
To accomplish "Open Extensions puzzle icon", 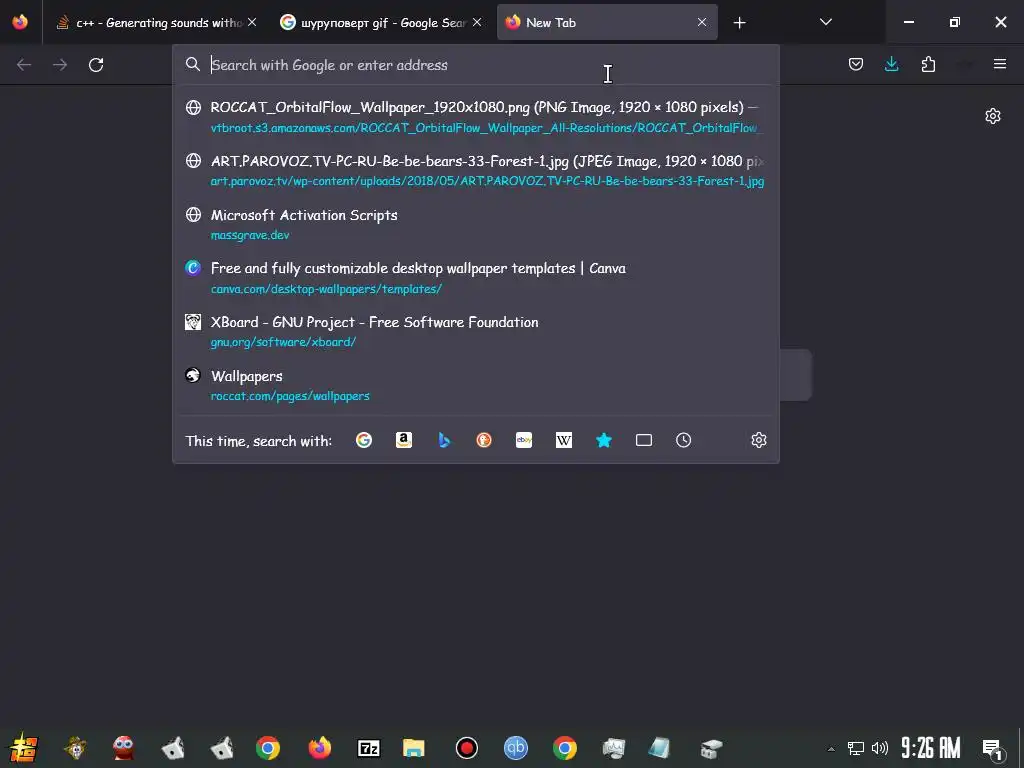I will (928, 64).
